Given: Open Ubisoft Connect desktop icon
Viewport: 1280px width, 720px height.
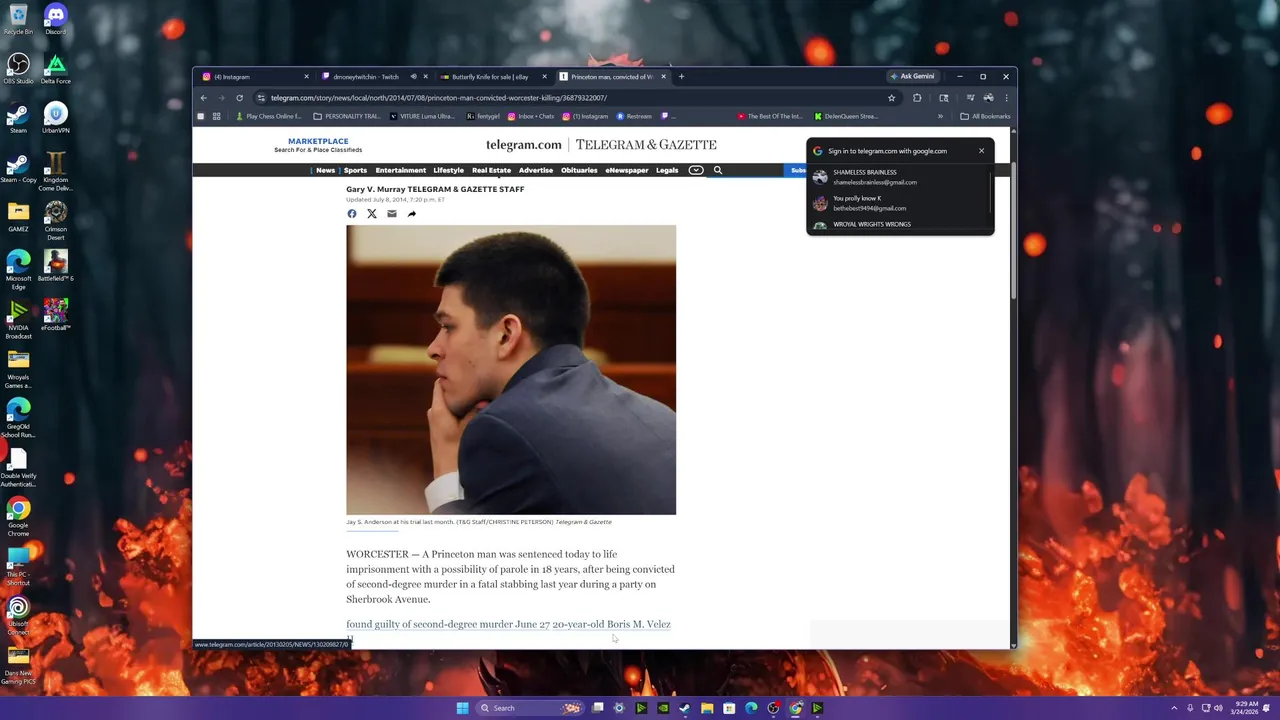Looking at the screenshot, I should 18,616.
